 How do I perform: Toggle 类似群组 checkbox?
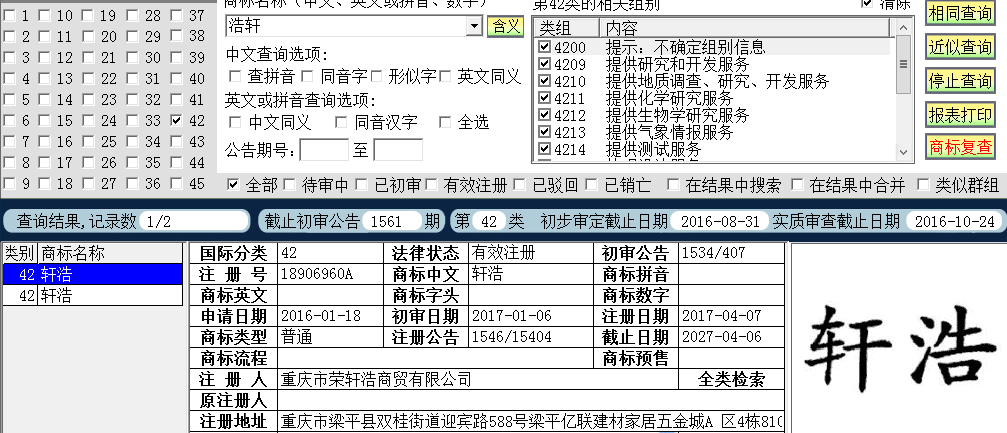click(x=923, y=185)
